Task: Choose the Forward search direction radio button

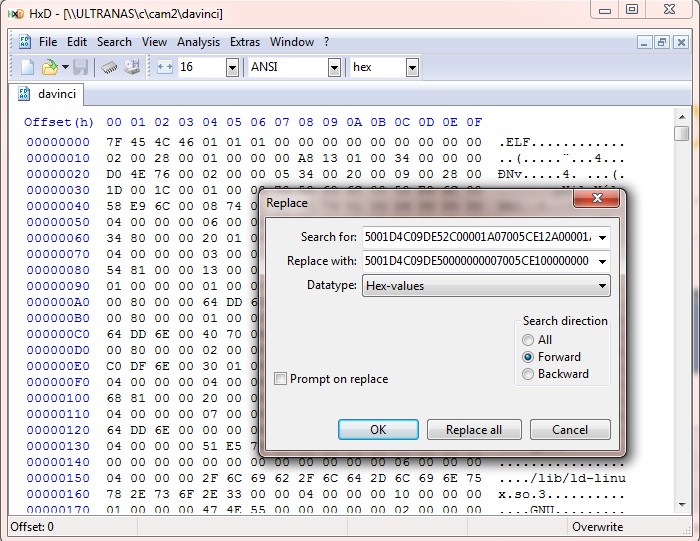Action: 528,357
